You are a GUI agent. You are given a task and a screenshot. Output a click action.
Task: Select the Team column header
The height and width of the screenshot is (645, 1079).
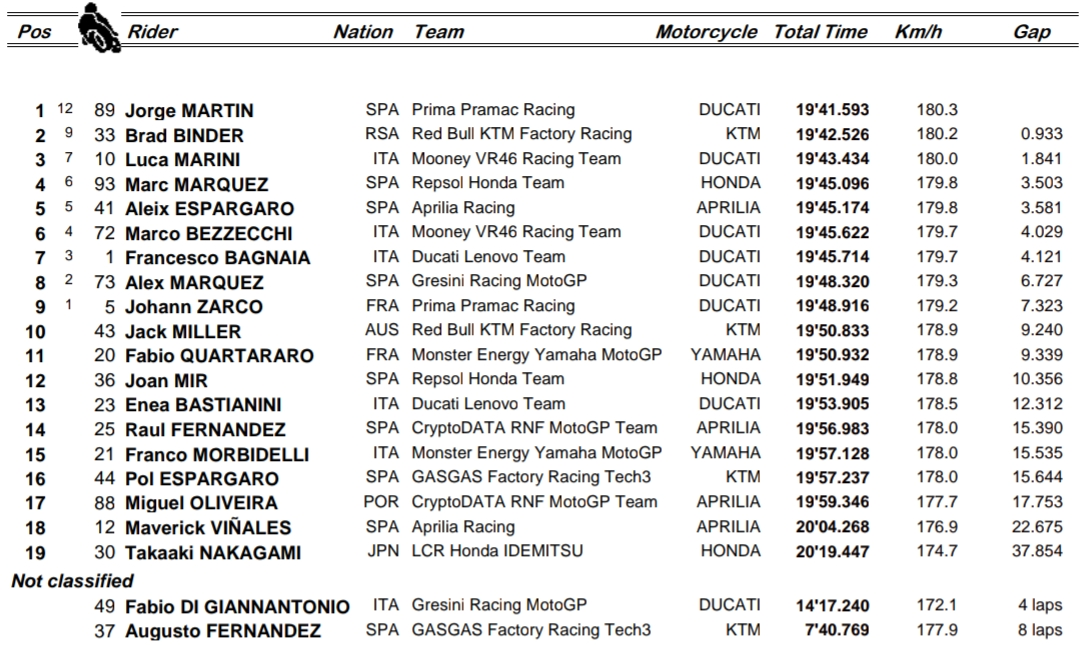point(439,32)
